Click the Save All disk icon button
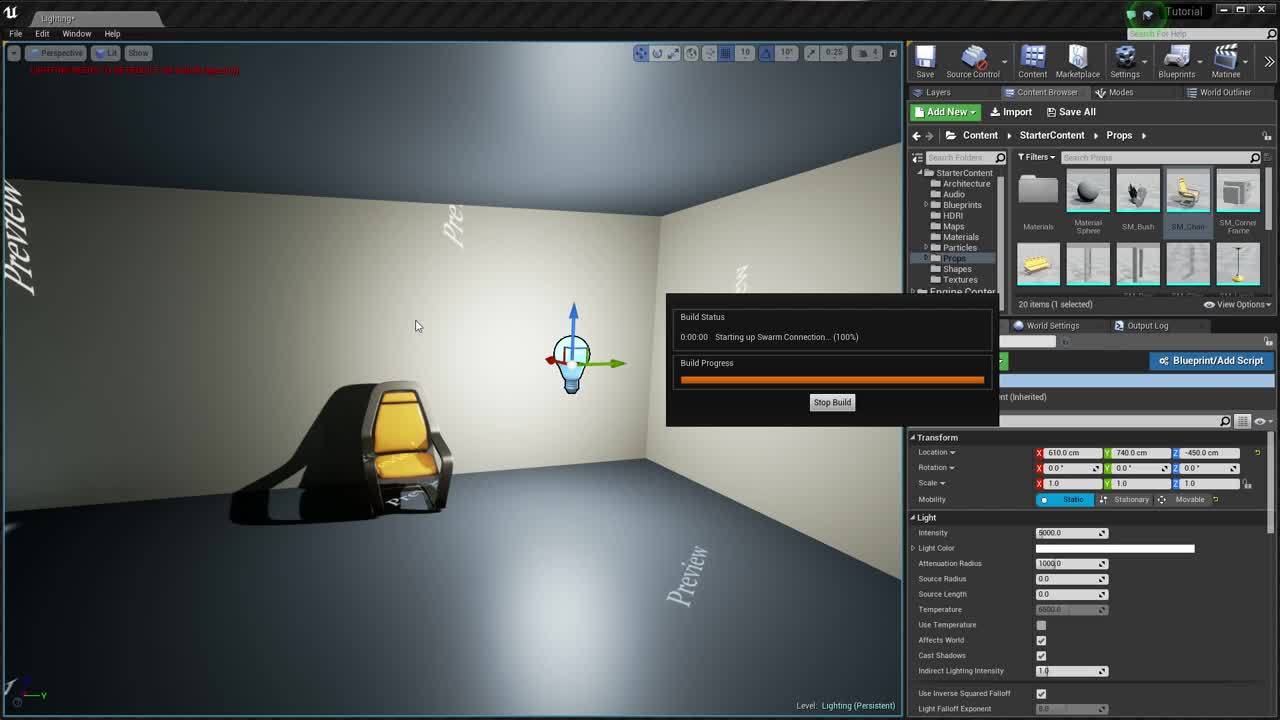Viewport: 1280px width, 720px height. point(1070,112)
